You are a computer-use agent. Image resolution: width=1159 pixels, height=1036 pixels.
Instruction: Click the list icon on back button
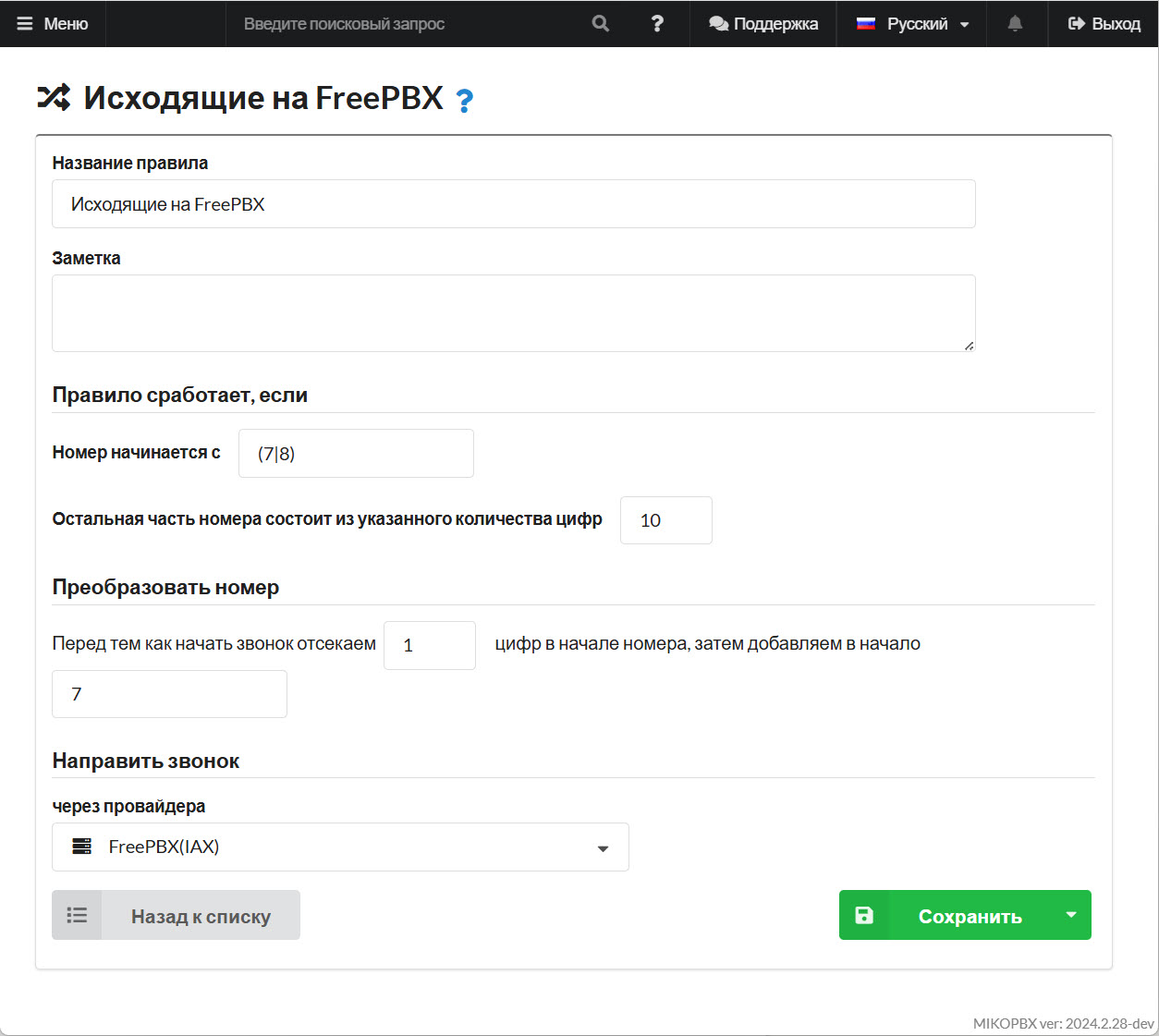[x=77, y=915]
